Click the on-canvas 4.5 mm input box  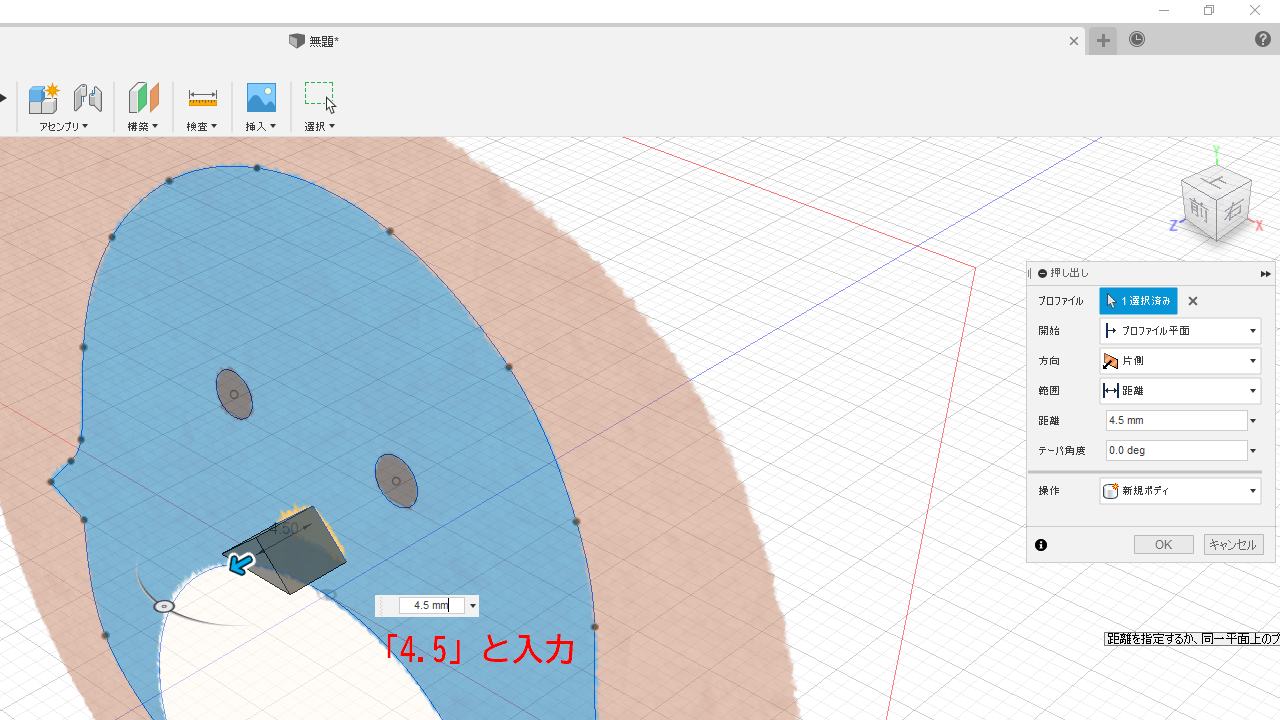[432, 606]
